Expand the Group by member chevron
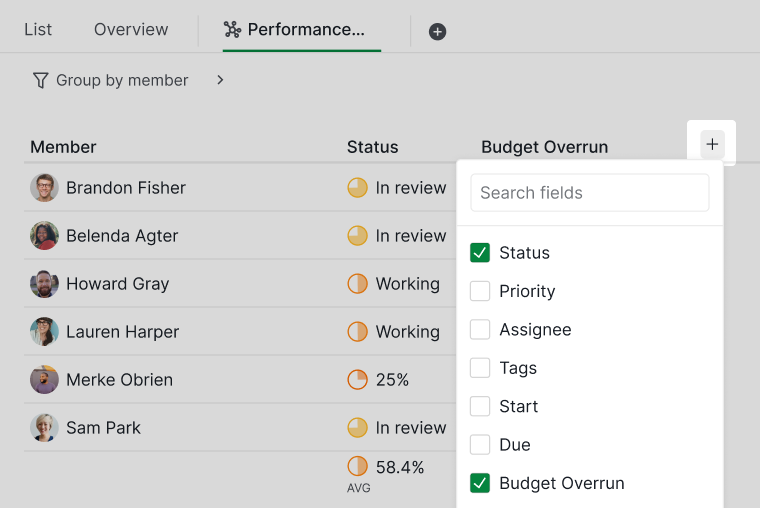 (x=220, y=80)
